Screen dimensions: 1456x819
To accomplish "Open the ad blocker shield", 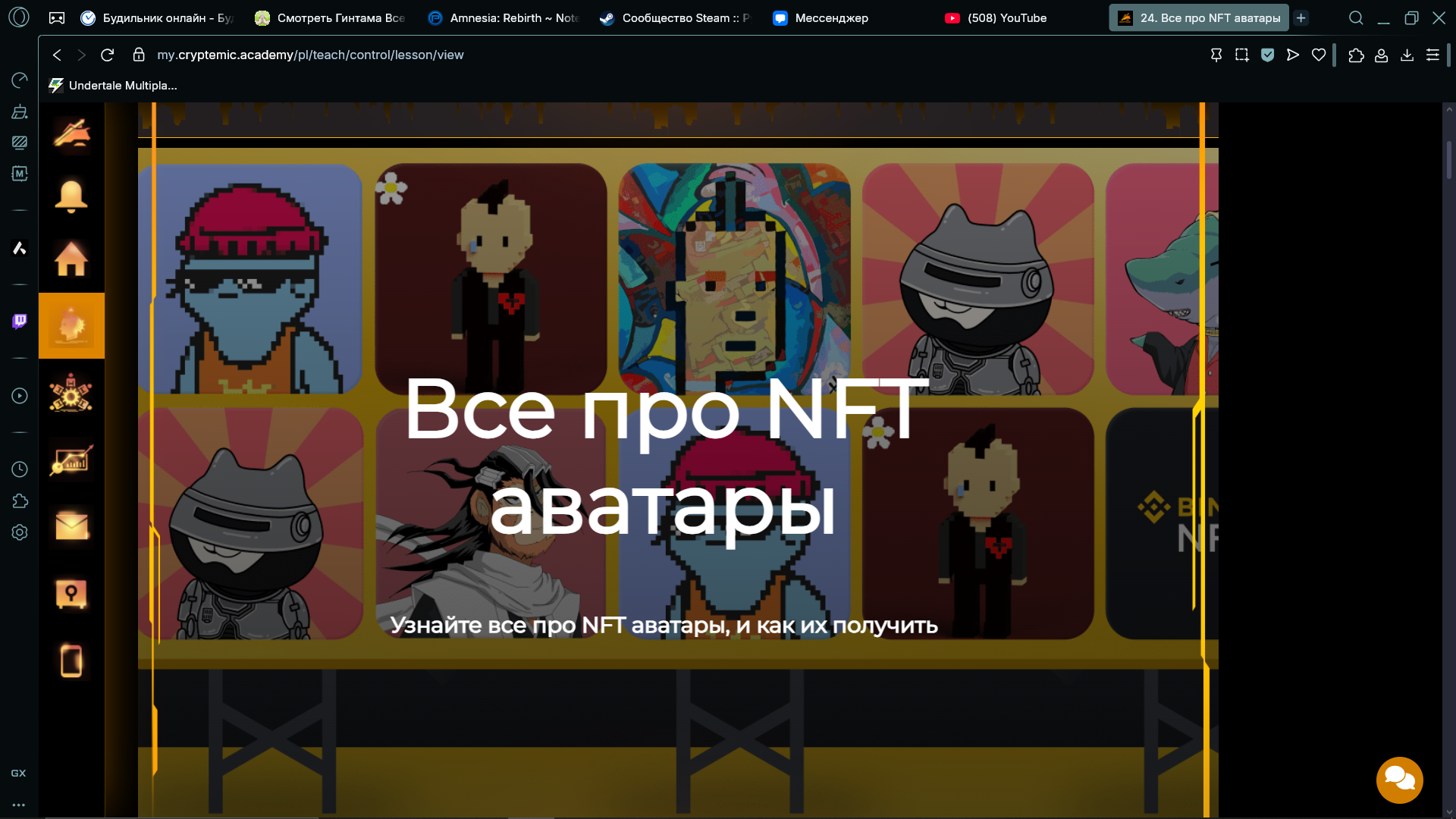I will (x=1267, y=55).
